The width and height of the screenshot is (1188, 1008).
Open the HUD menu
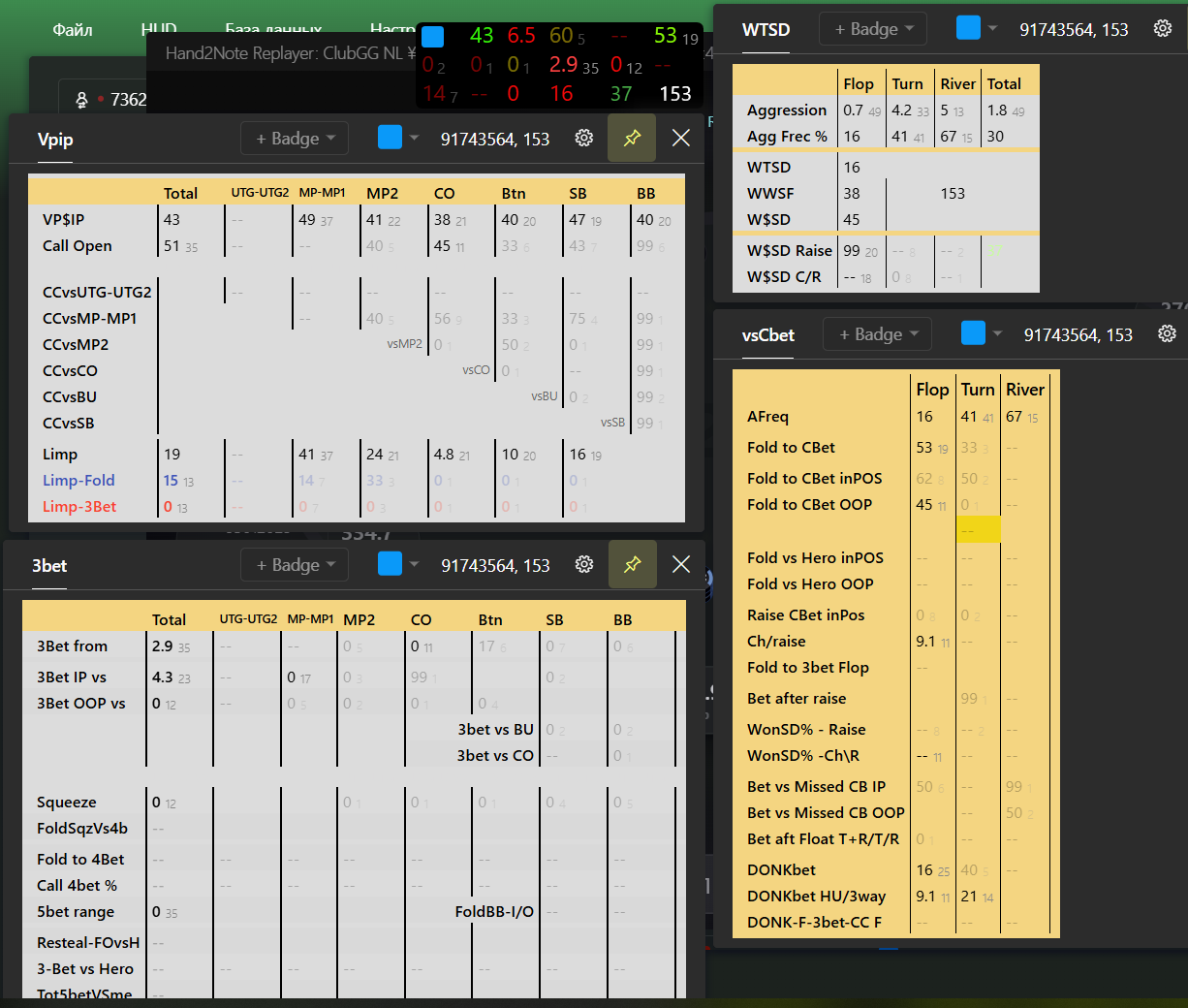[159, 30]
